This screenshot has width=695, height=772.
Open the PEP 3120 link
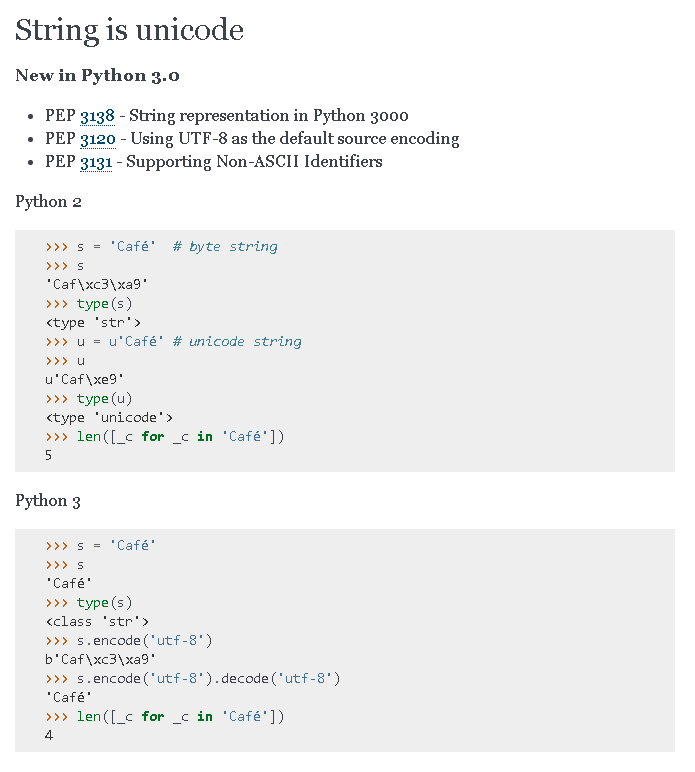tap(97, 139)
